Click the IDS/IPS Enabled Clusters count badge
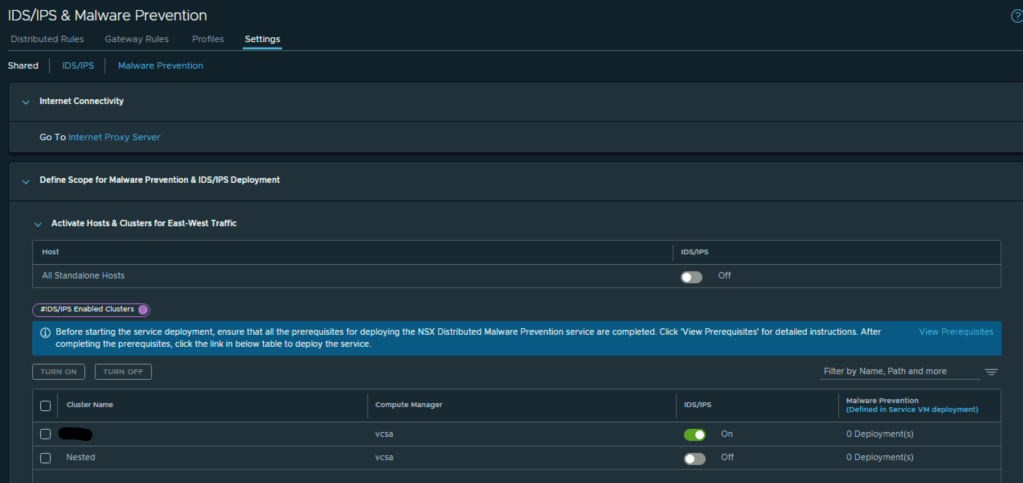Image resolution: width=1023 pixels, height=483 pixels. click(143, 310)
